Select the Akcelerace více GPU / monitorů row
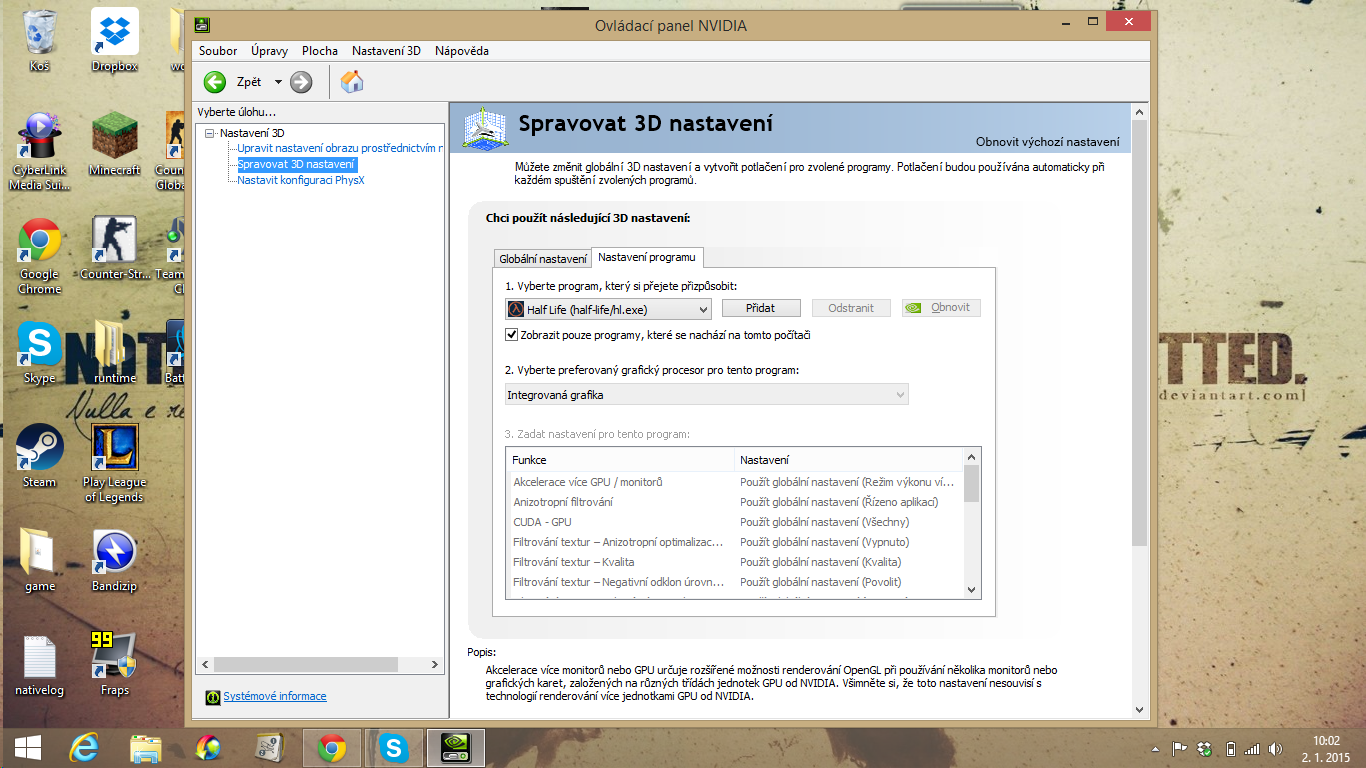Image resolution: width=1366 pixels, height=768 pixels. (x=734, y=482)
